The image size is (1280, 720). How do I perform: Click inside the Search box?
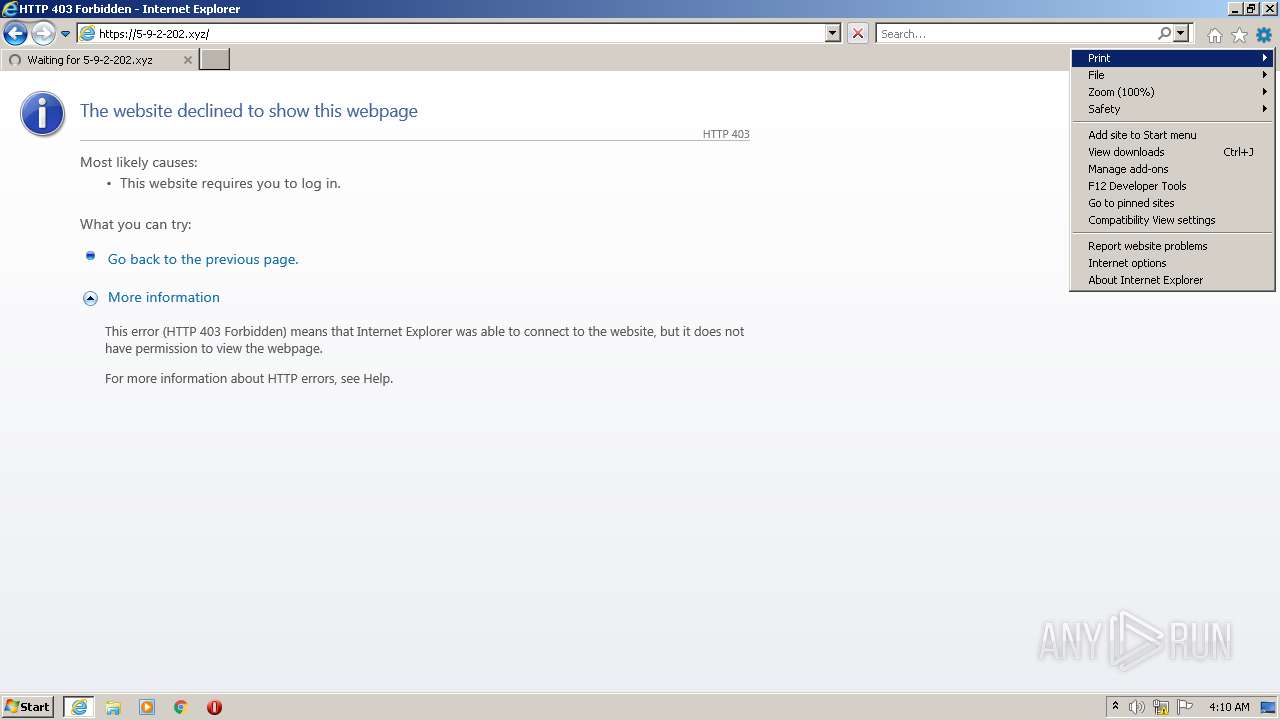click(x=1016, y=33)
